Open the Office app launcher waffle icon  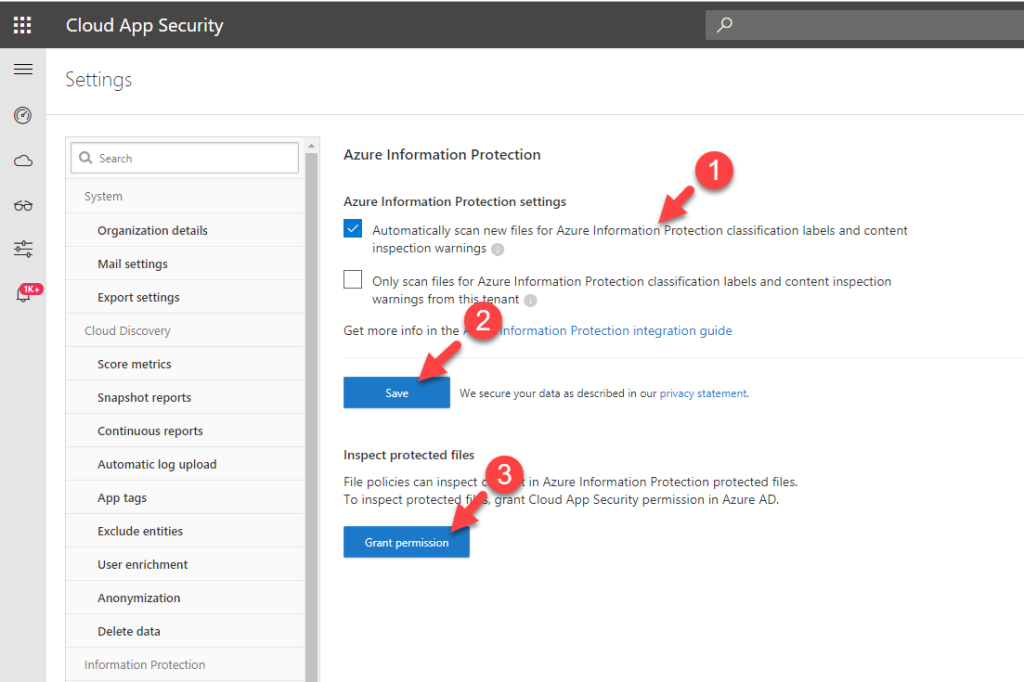click(x=22, y=24)
